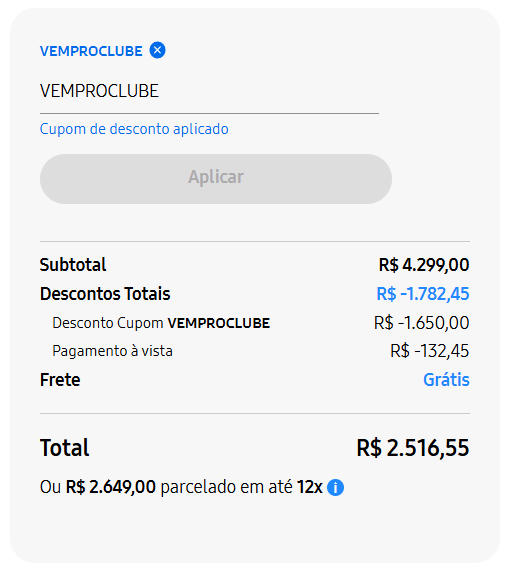Click the cash discount amount R$ -132,45
The height and width of the screenshot is (583, 508).
click(430, 351)
